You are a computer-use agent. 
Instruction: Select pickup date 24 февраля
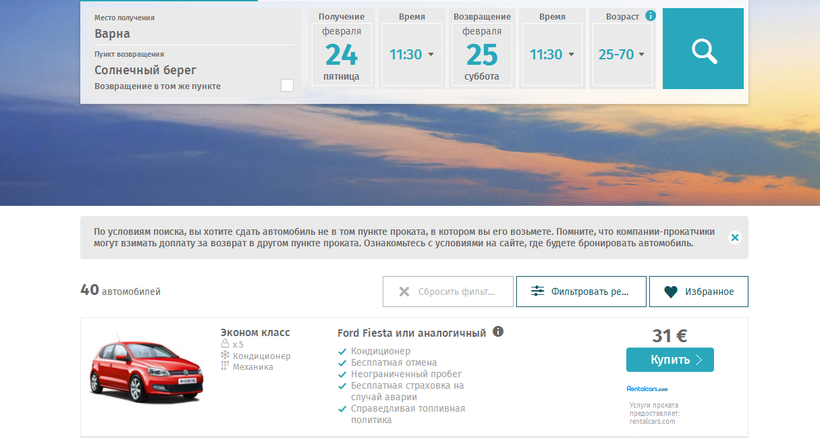point(341,54)
